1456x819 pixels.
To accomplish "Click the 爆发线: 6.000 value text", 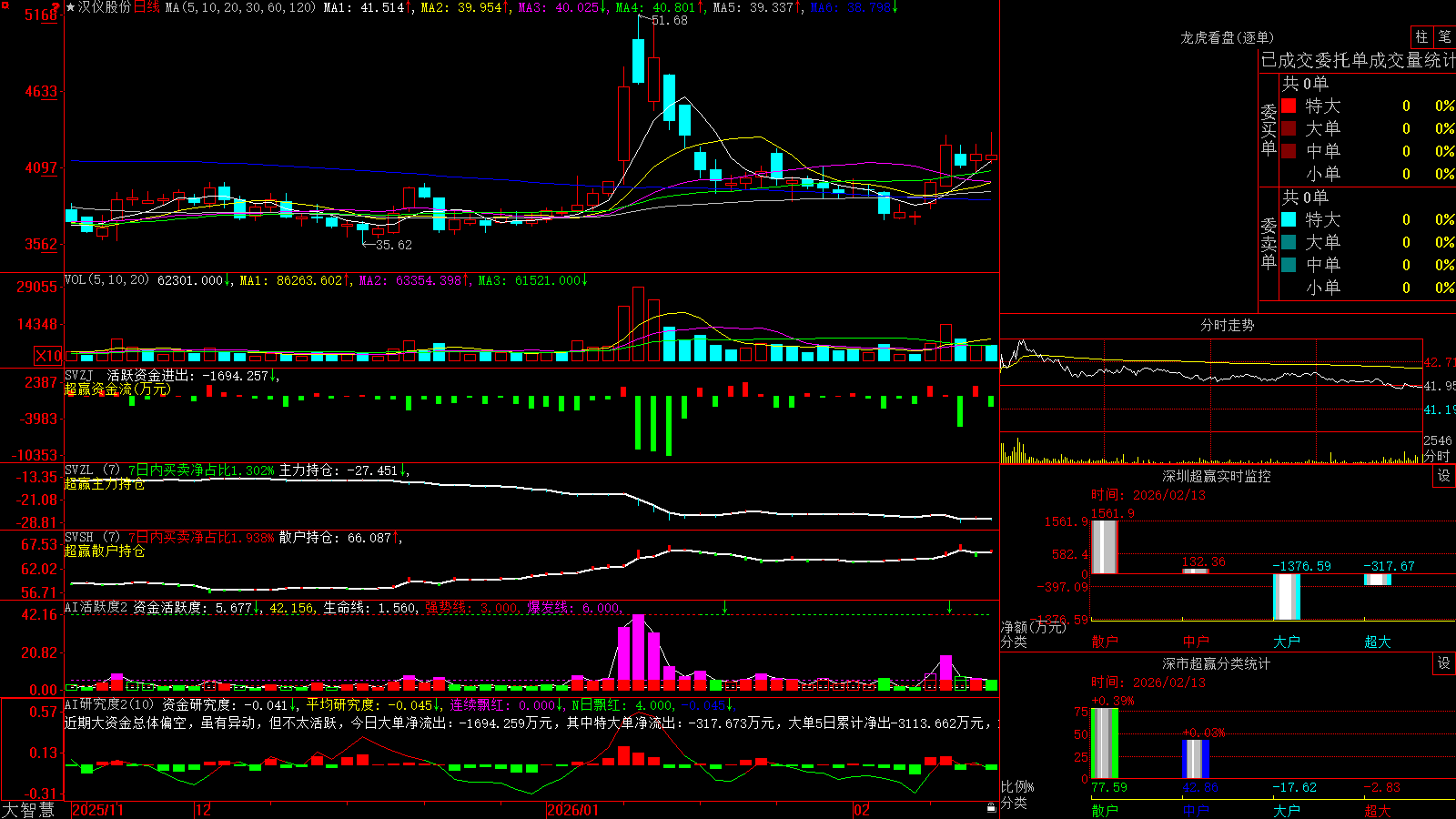I will coord(573,608).
